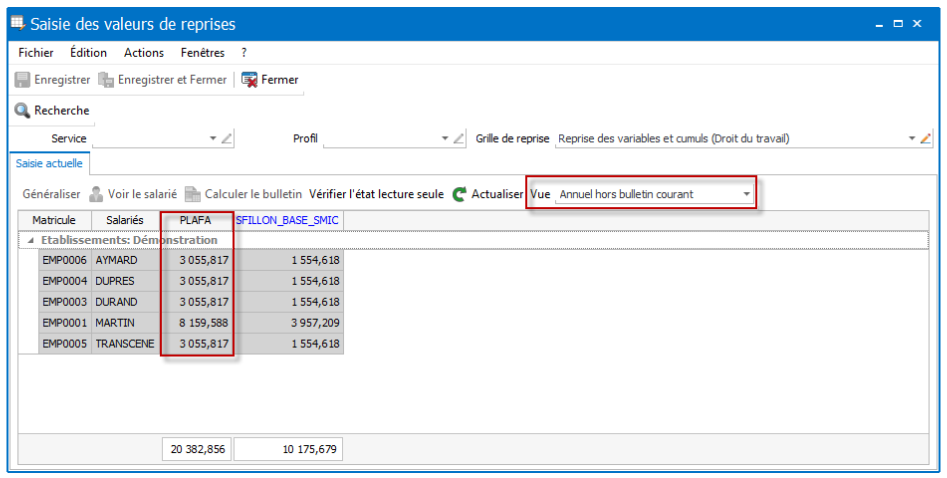The width and height of the screenshot is (947, 478).
Task: Click the Généraliser button
Action: tap(51, 194)
